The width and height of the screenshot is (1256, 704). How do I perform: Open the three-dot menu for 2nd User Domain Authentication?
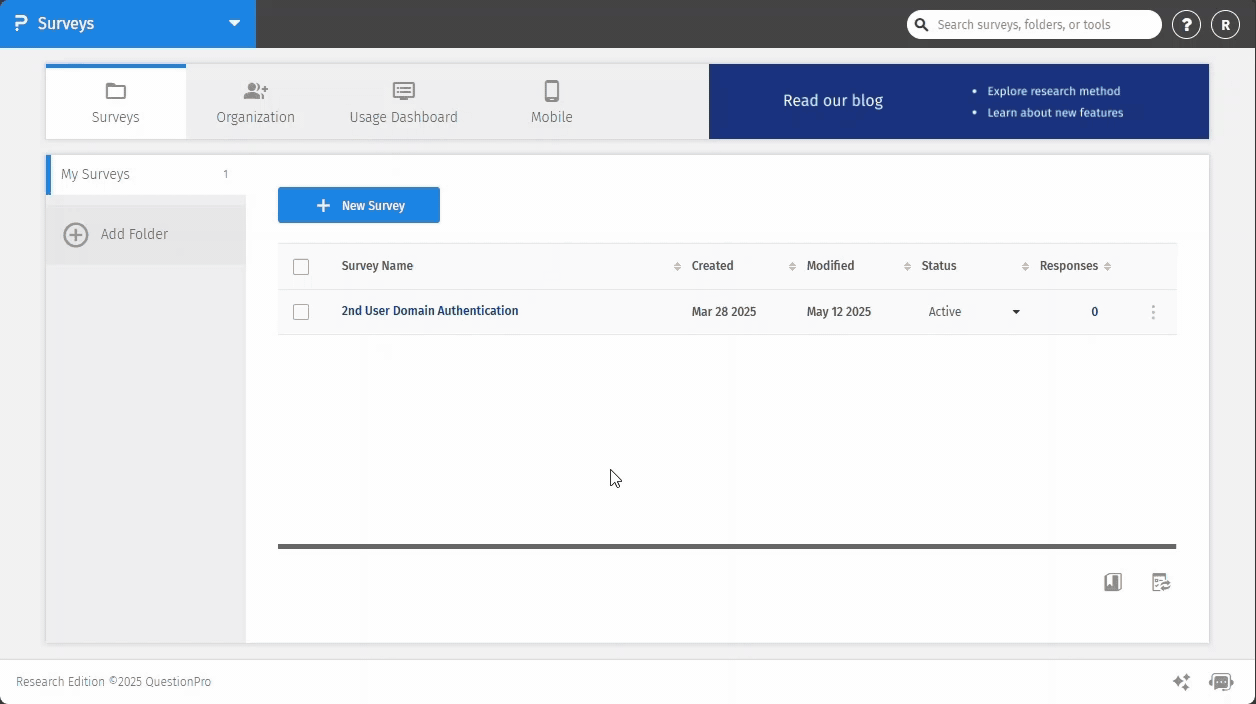click(1153, 312)
